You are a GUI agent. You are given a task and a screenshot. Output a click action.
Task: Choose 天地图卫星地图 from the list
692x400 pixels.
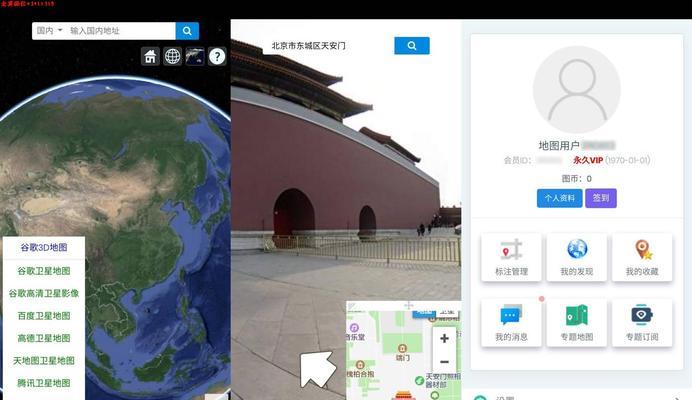[x=44, y=361]
